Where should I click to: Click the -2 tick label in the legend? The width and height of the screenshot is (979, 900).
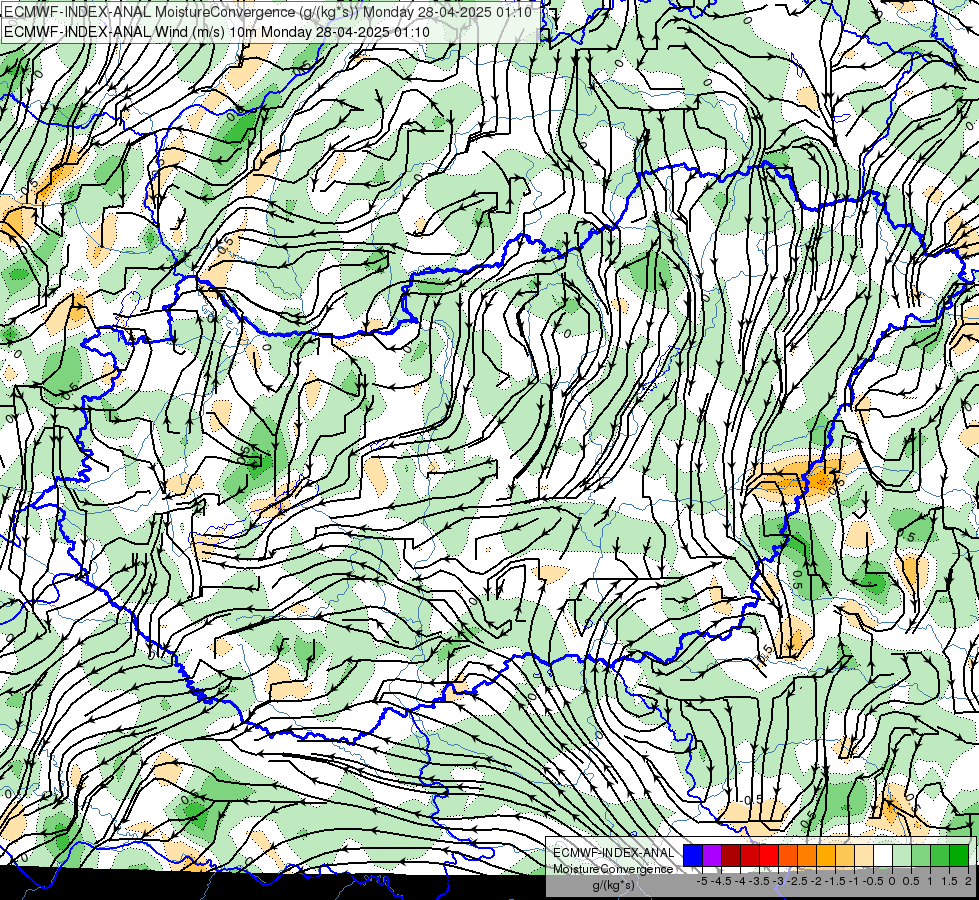click(816, 881)
